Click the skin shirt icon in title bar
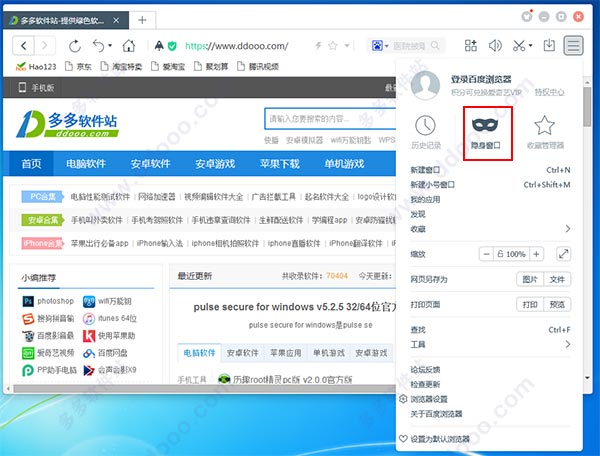This screenshot has width=600, height=456. (x=527, y=16)
